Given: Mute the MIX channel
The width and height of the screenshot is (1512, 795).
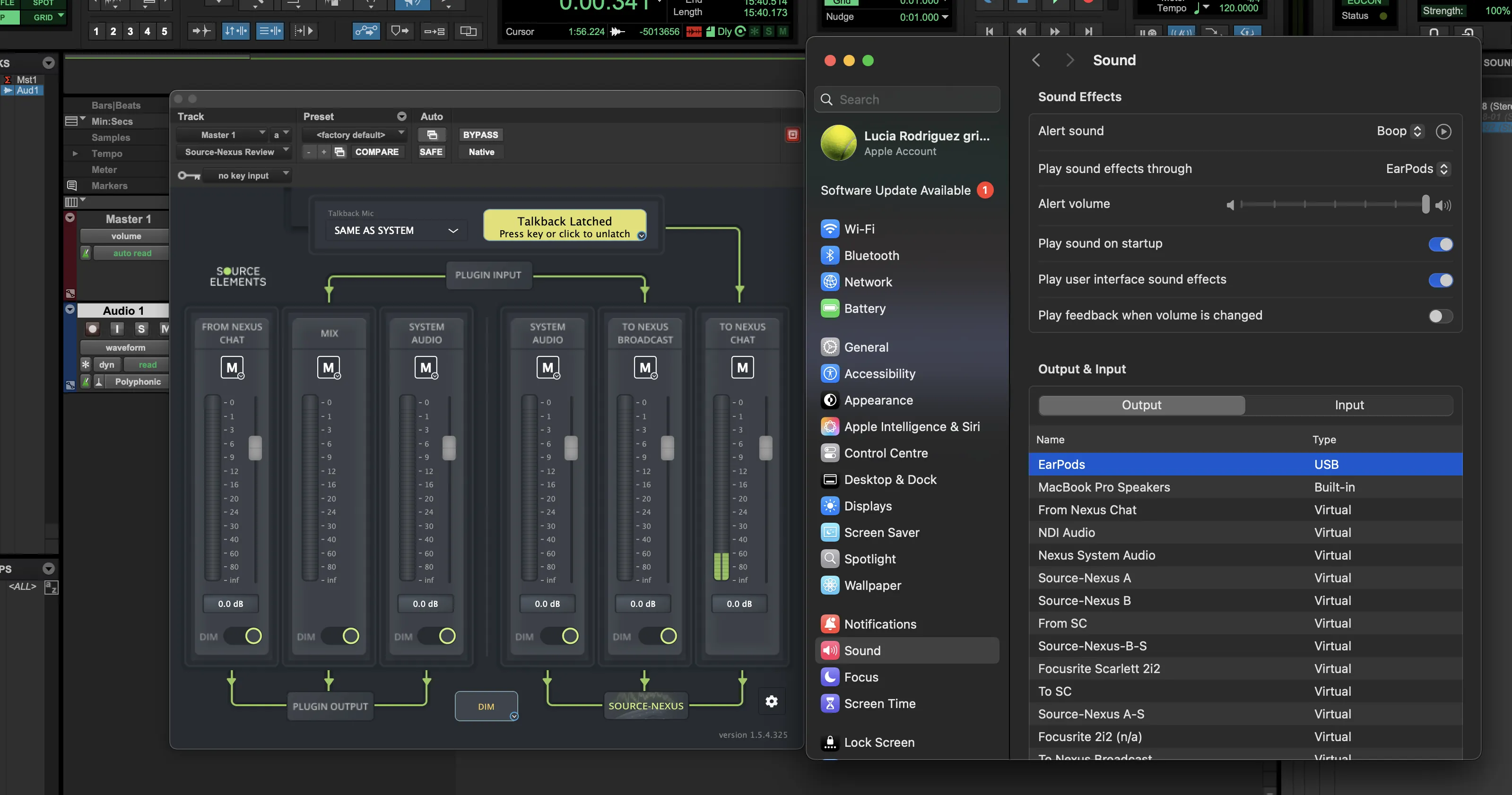Looking at the screenshot, I should [x=329, y=367].
